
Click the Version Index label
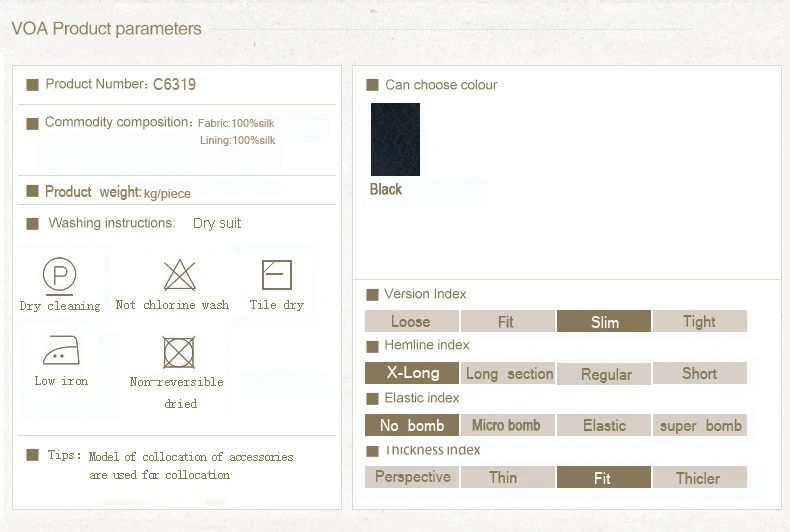click(425, 294)
